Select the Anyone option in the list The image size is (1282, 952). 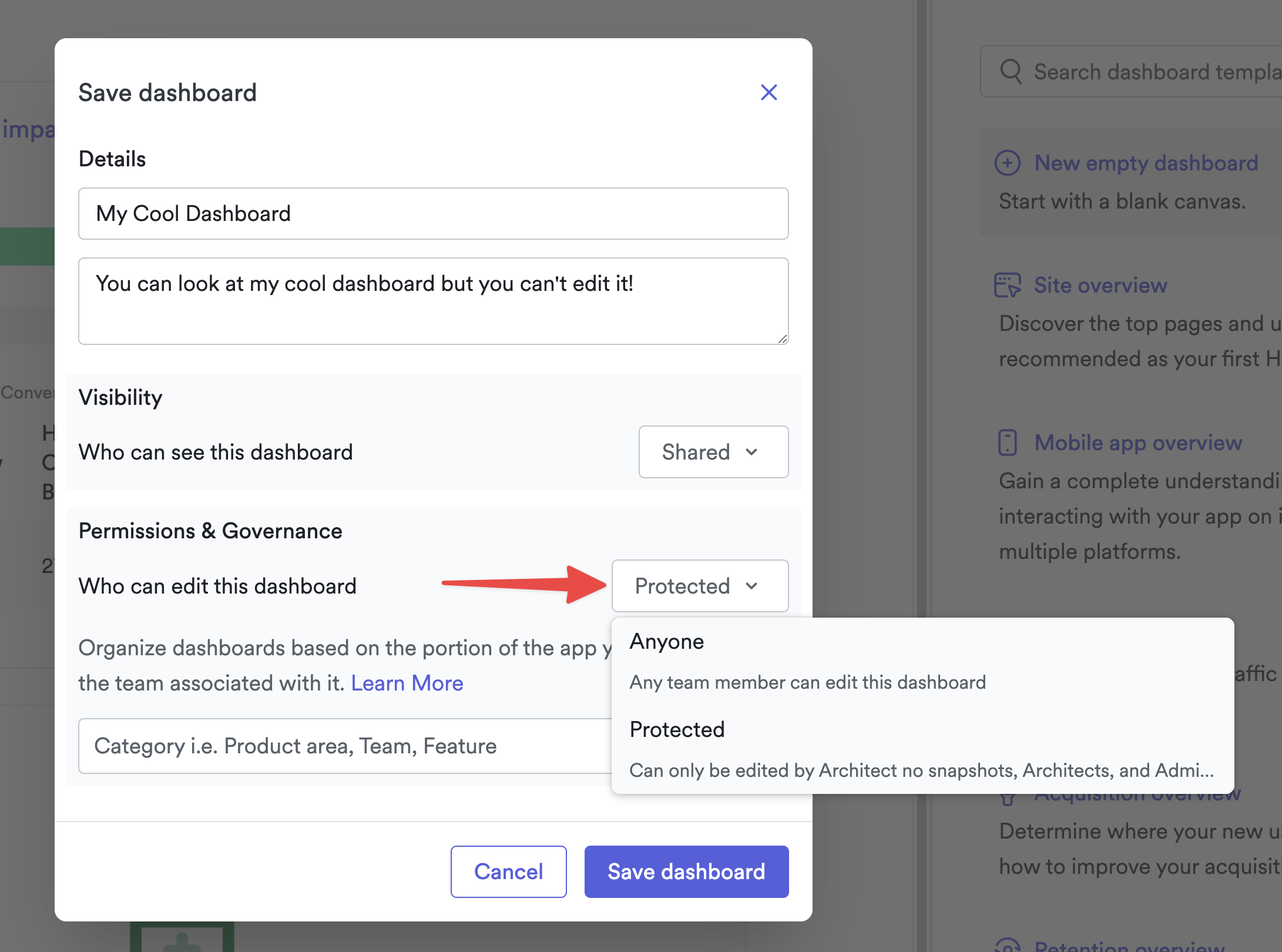pyautogui.click(x=666, y=641)
